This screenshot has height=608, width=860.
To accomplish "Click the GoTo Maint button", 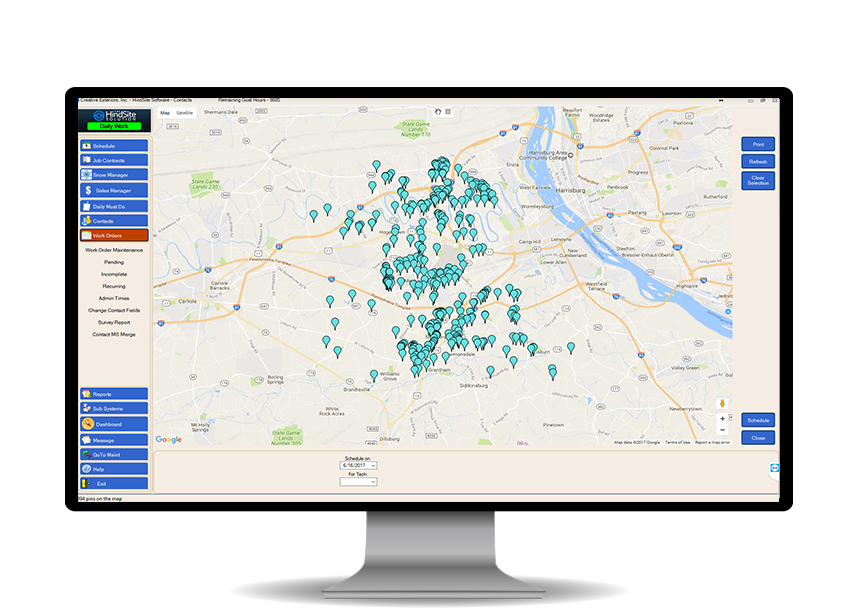I will point(114,454).
